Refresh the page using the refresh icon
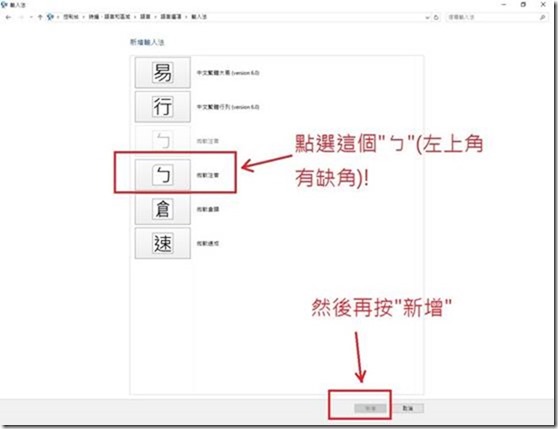 436,17
